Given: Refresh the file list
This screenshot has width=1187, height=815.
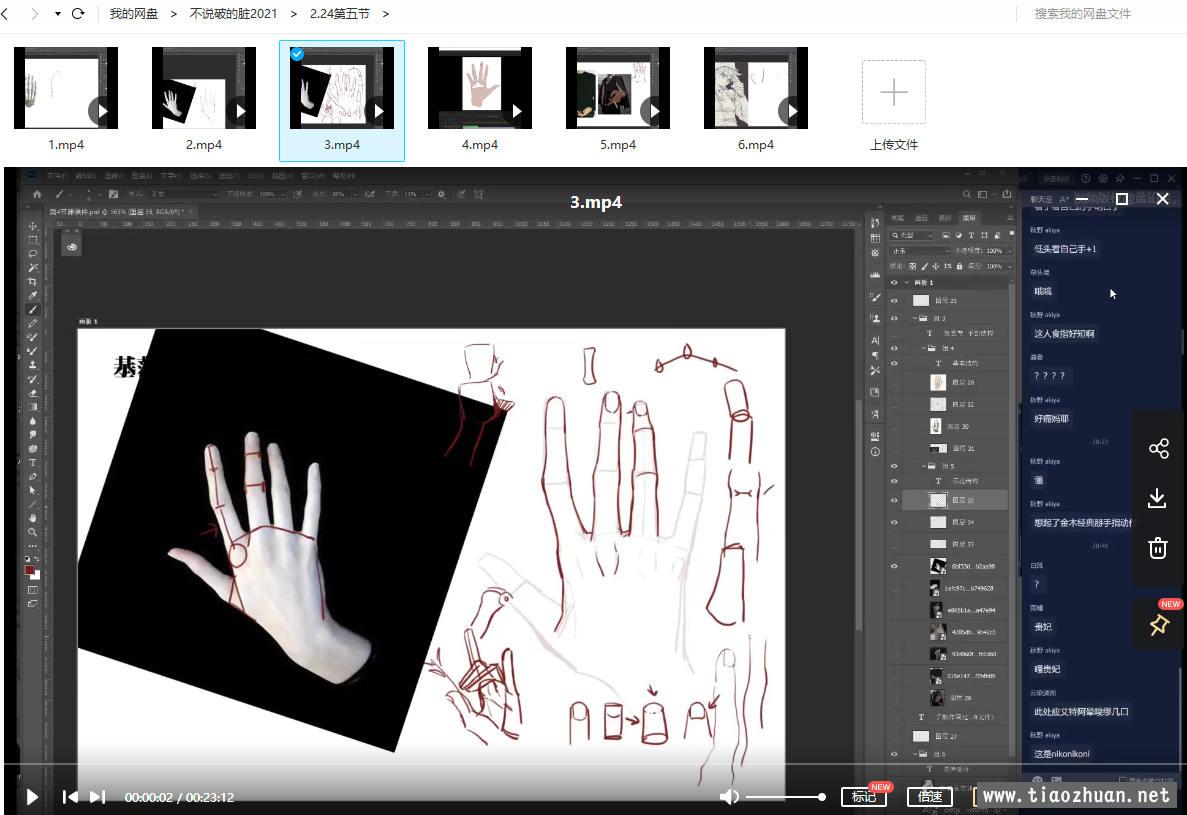Looking at the screenshot, I should point(78,14).
